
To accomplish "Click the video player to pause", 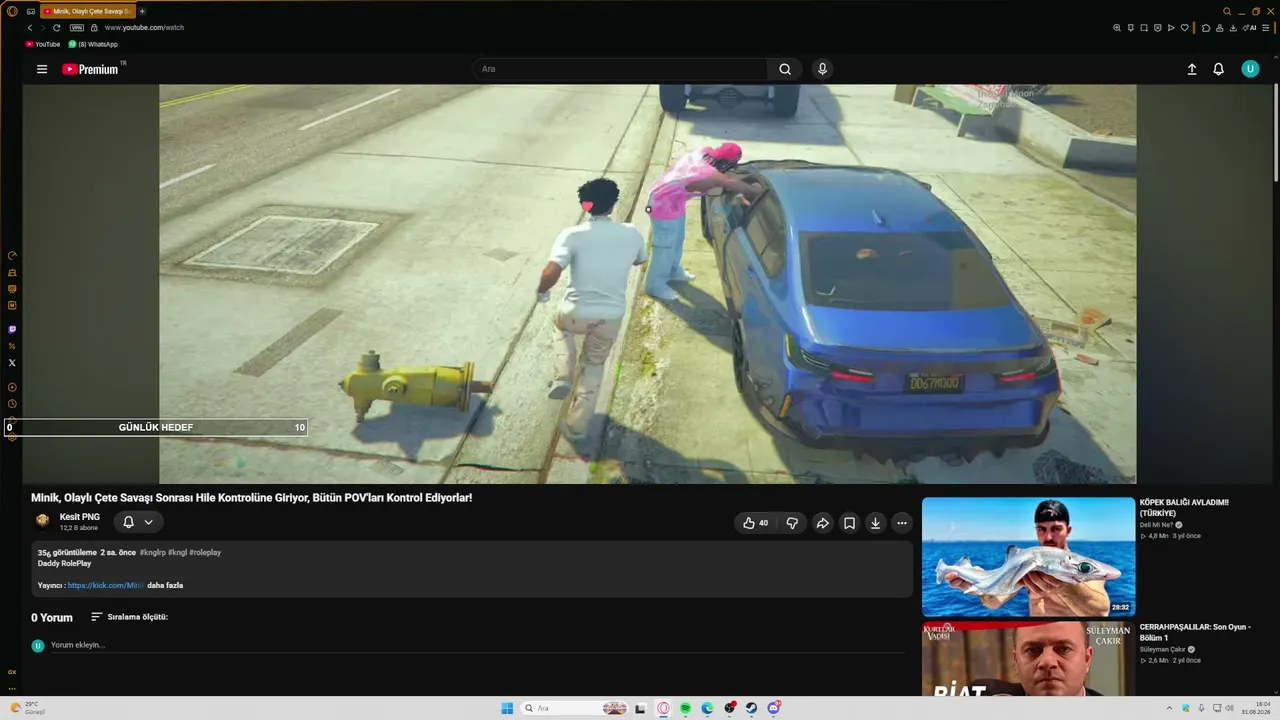I will coord(647,284).
